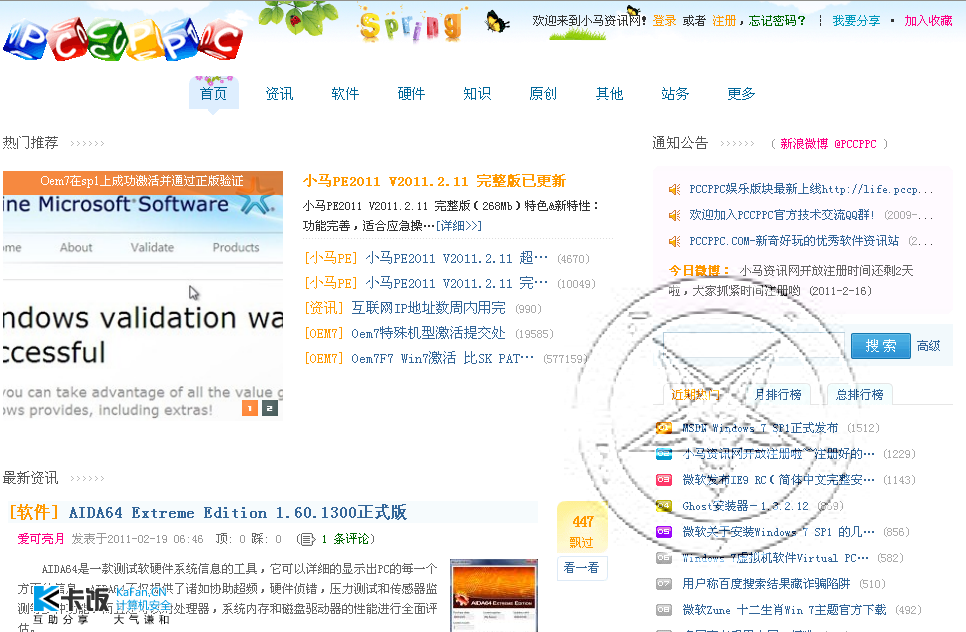The image size is (966, 632).
Task: Open Ghost安装器 1.3.2.12 article
Action: pos(745,506)
